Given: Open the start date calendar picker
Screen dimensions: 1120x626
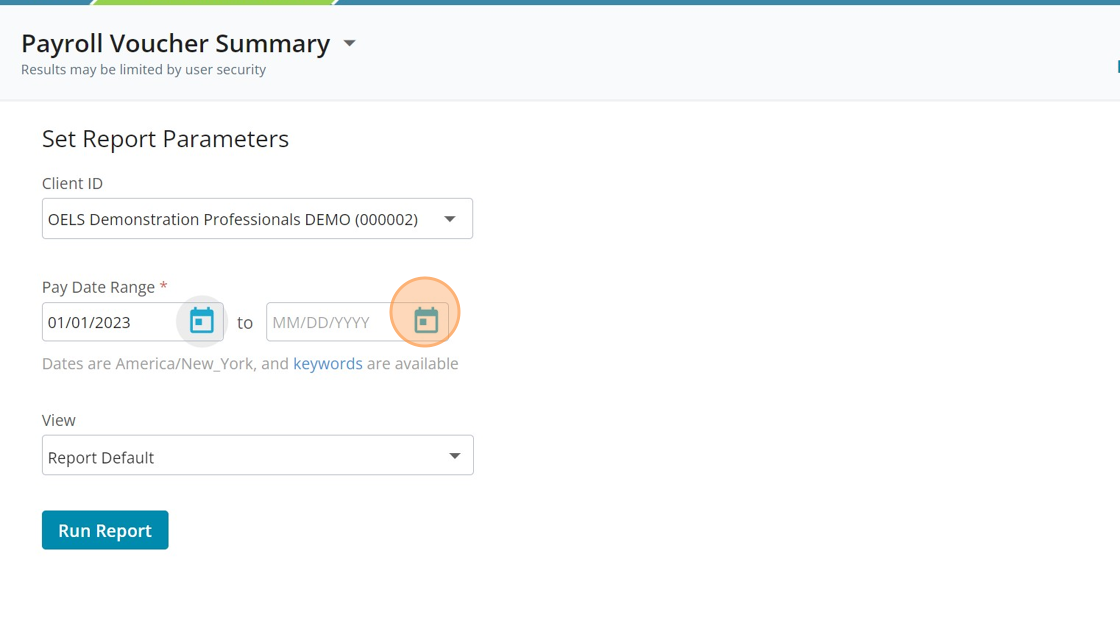Looking at the screenshot, I should pos(202,321).
